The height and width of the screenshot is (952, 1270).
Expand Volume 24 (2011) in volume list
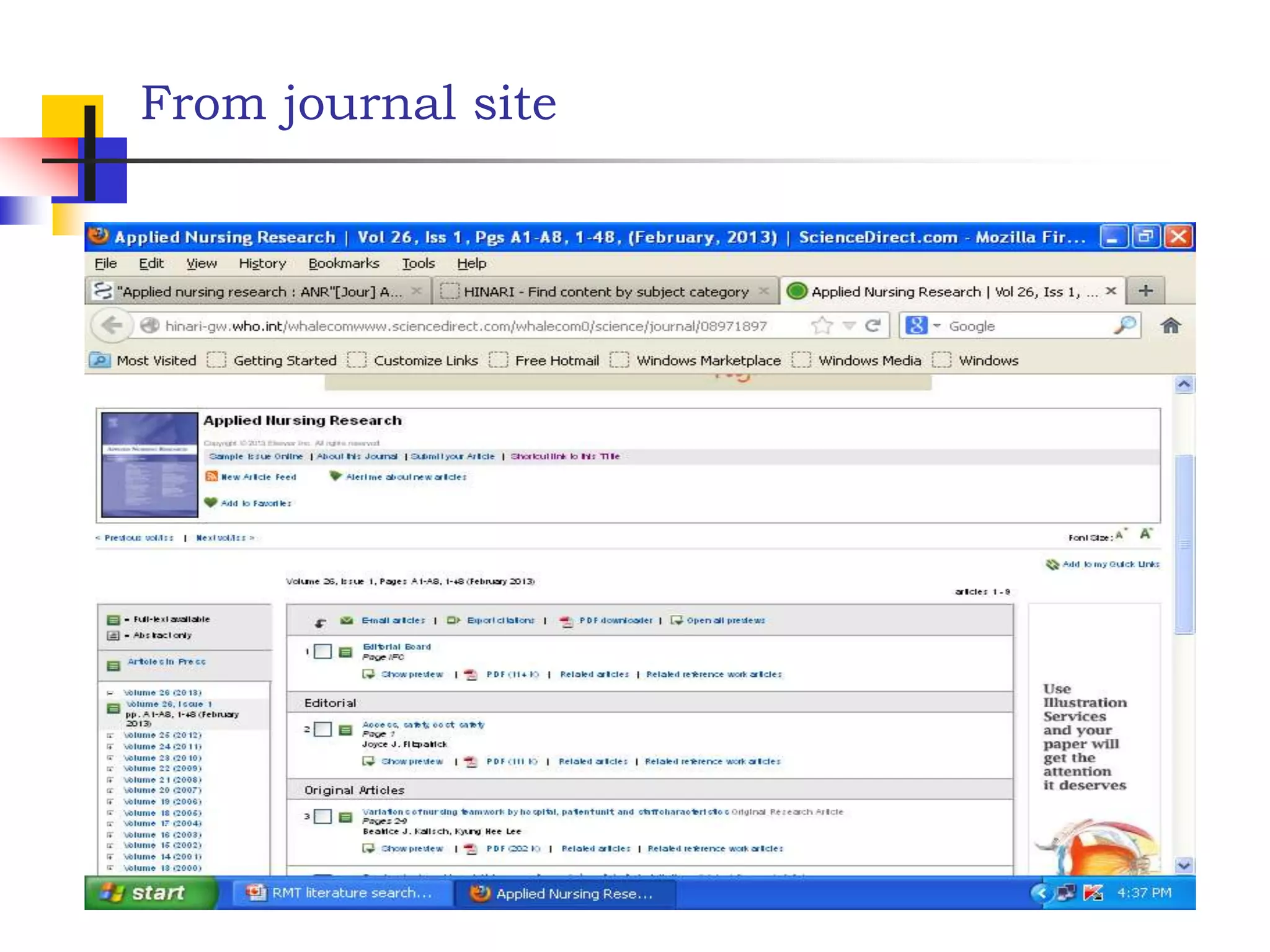(x=110, y=746)
